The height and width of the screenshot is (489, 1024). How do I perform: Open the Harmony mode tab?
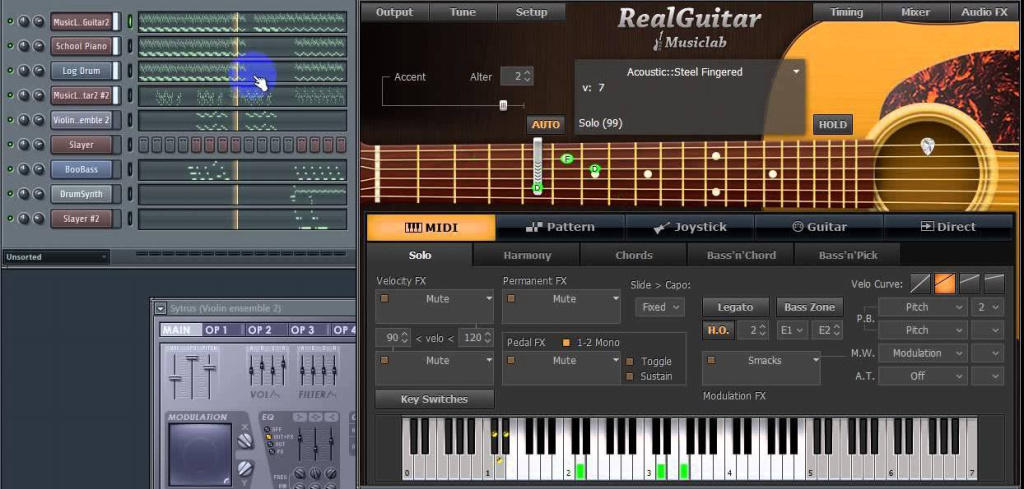click(527, 255)
